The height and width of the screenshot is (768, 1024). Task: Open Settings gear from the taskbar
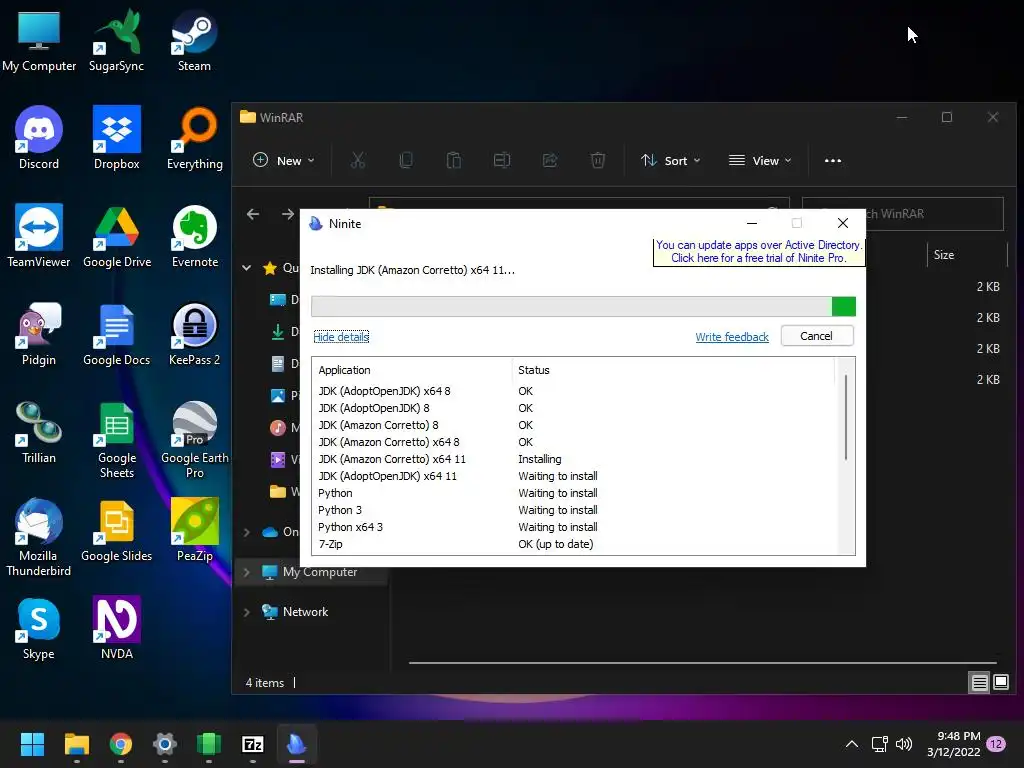(165, 744)
